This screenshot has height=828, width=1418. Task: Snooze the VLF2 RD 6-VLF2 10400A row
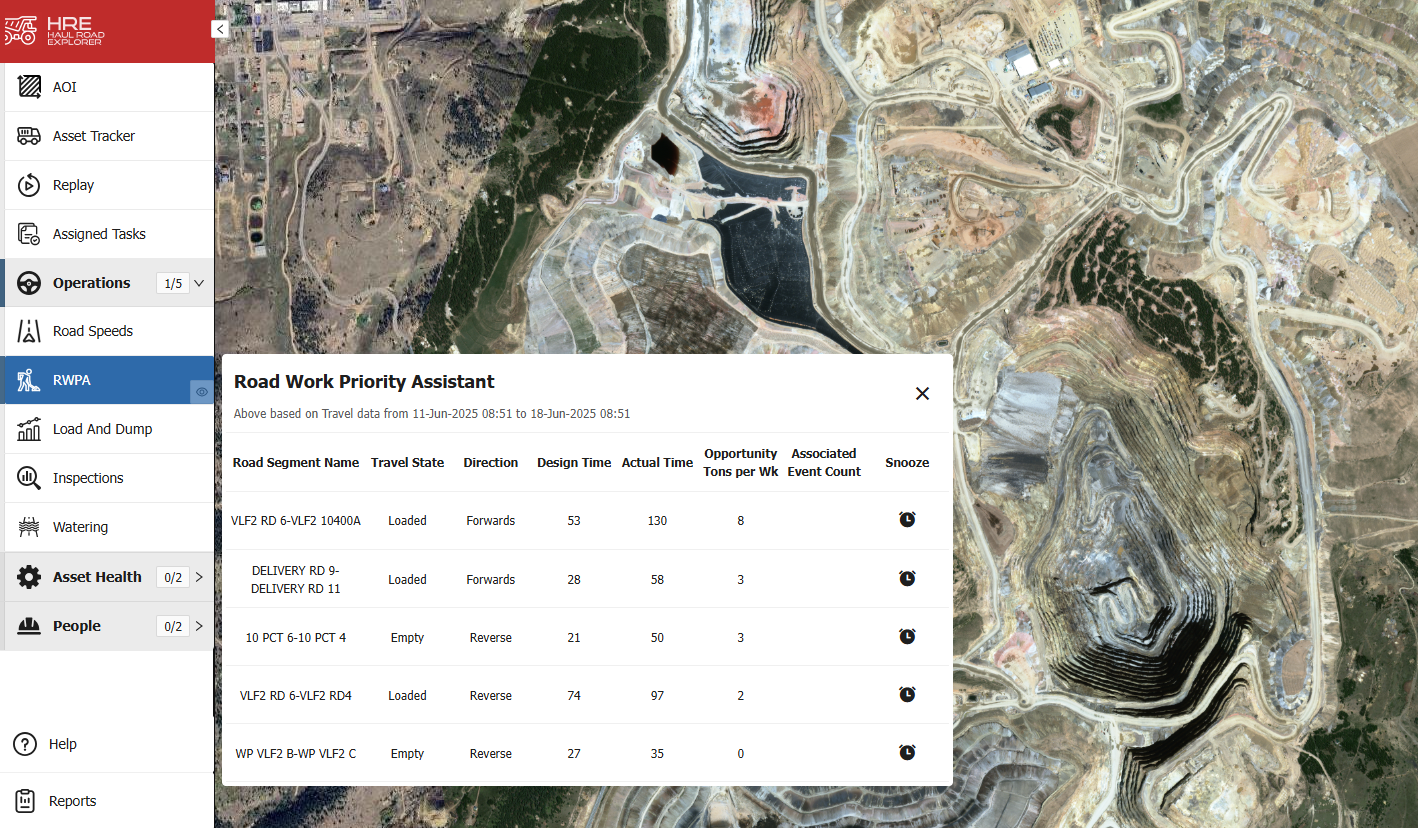click(x=907, y=519)
